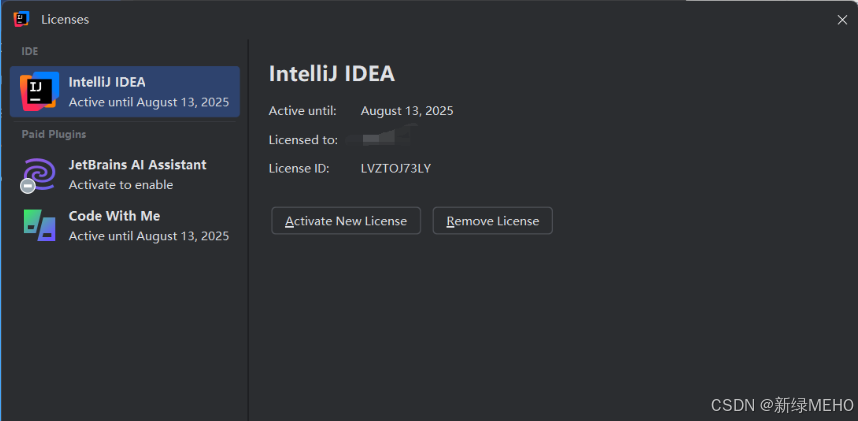Click the JetBrains AI Assistant spiral icon

pyautogui.click(x=39, y=173)
